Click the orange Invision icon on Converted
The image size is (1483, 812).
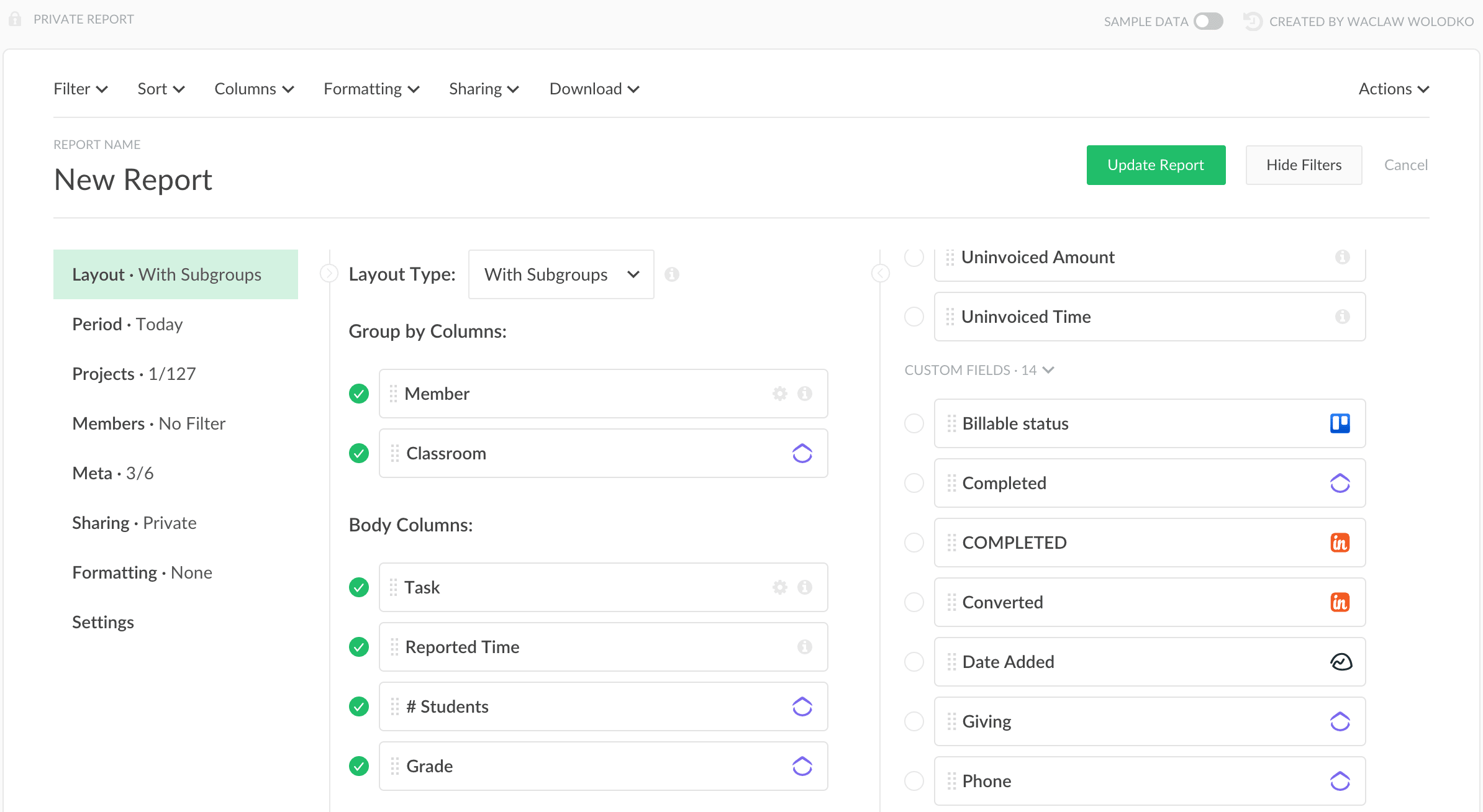[1341, 602]
